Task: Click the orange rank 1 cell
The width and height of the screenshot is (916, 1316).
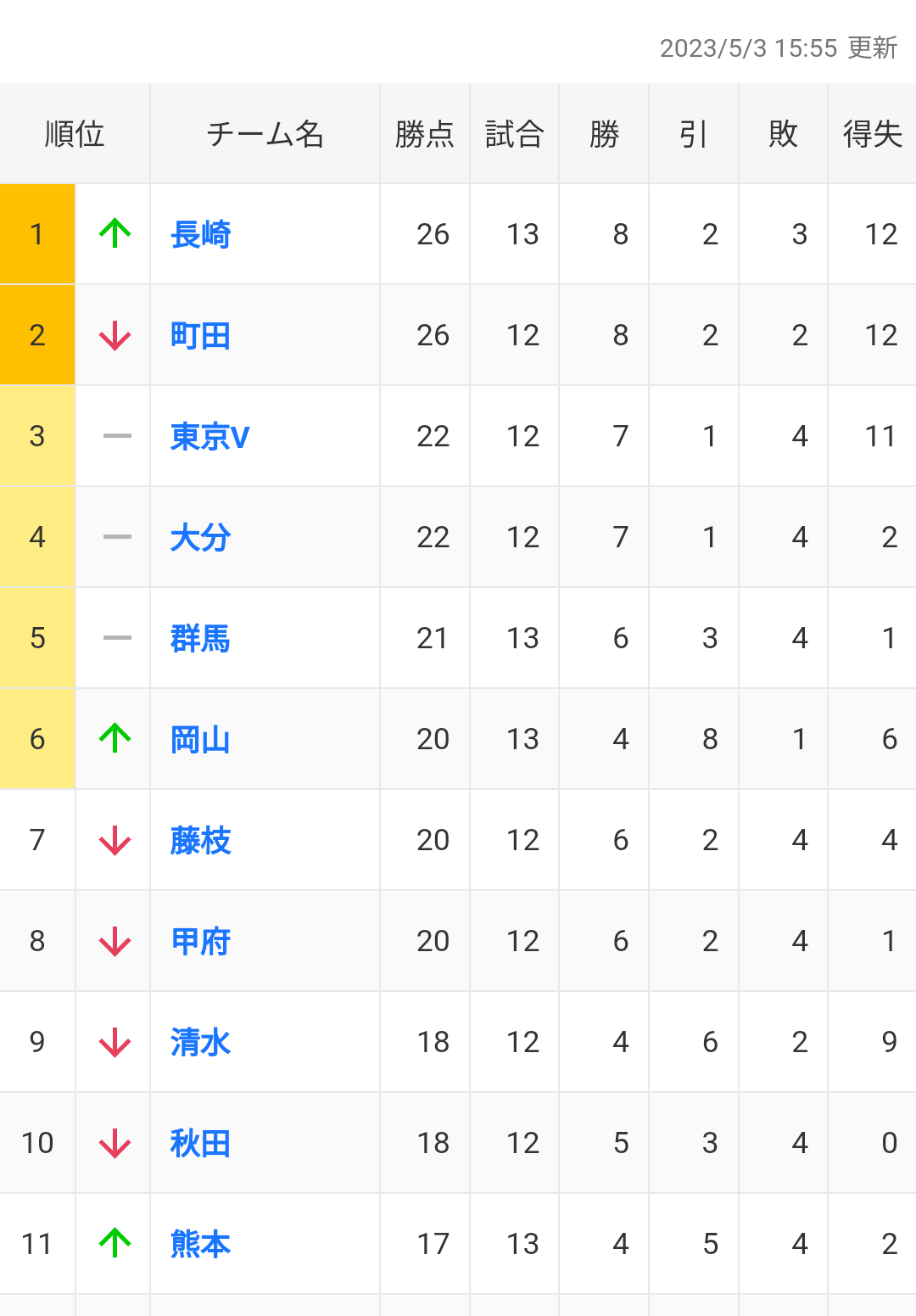Action: pos(37,234)
